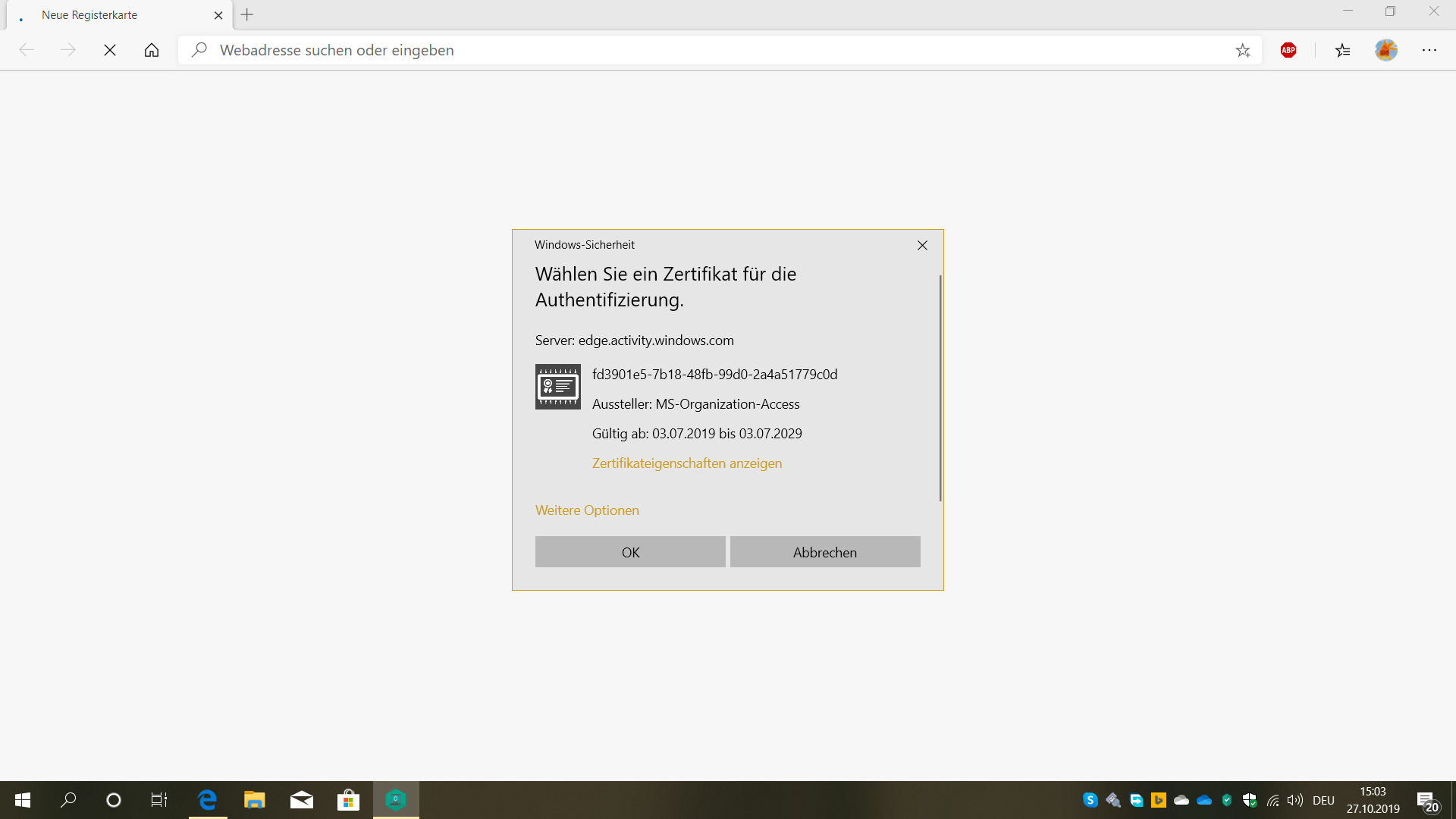The image size is (1456, 819).
Task: Open the home page via house icon
Action: 152,50
